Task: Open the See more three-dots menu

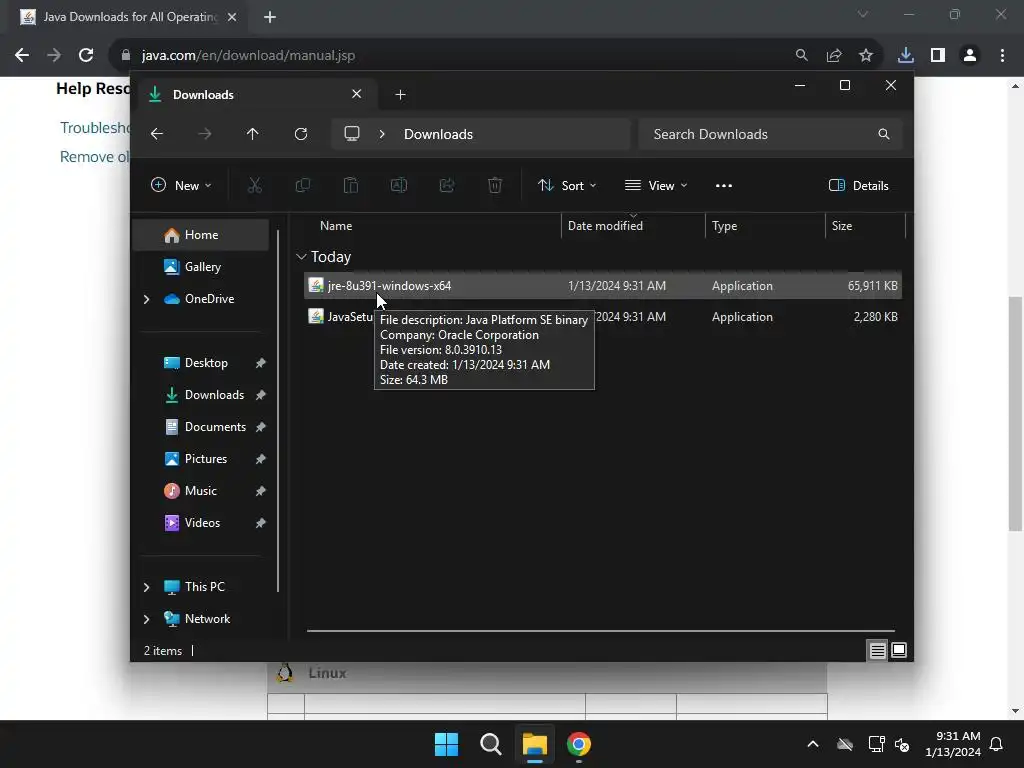Action: pyautogui.click(x=724, y=185)
